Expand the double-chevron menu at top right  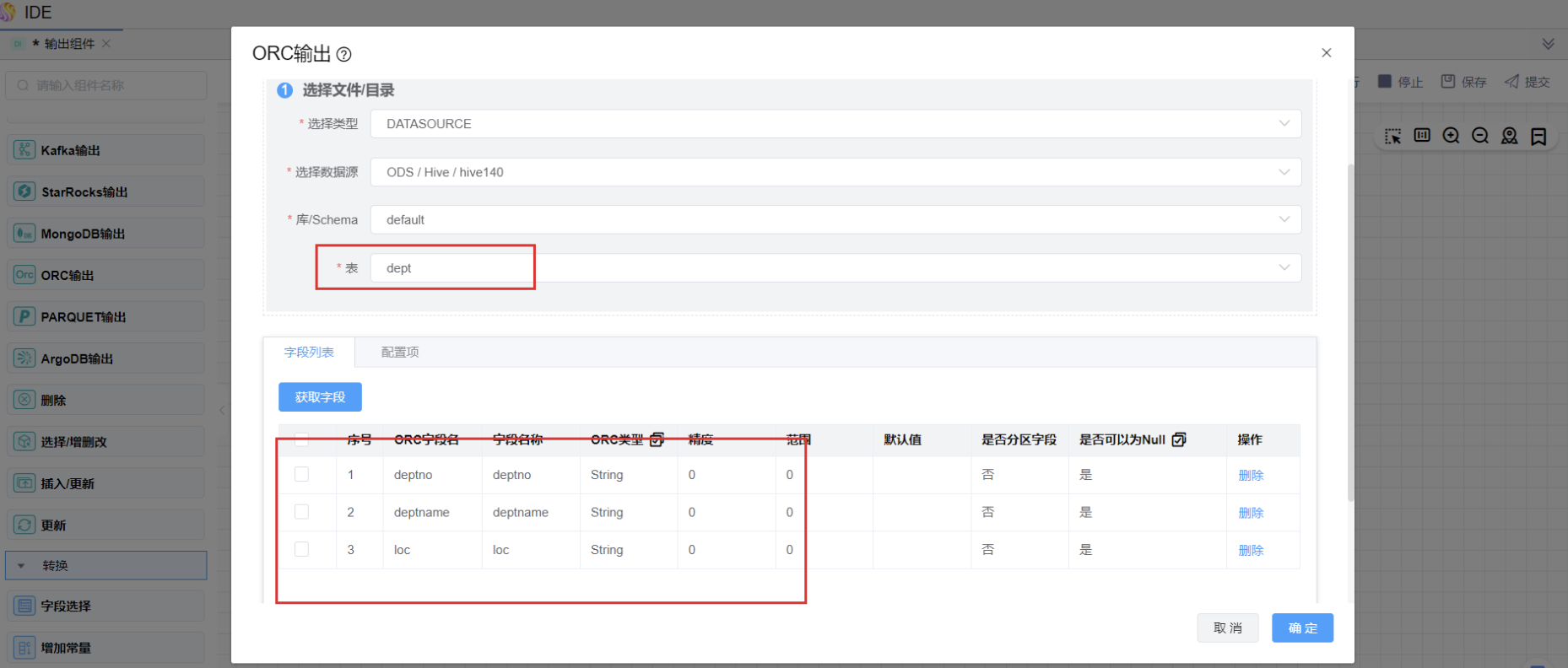(x=1548, y=44)
